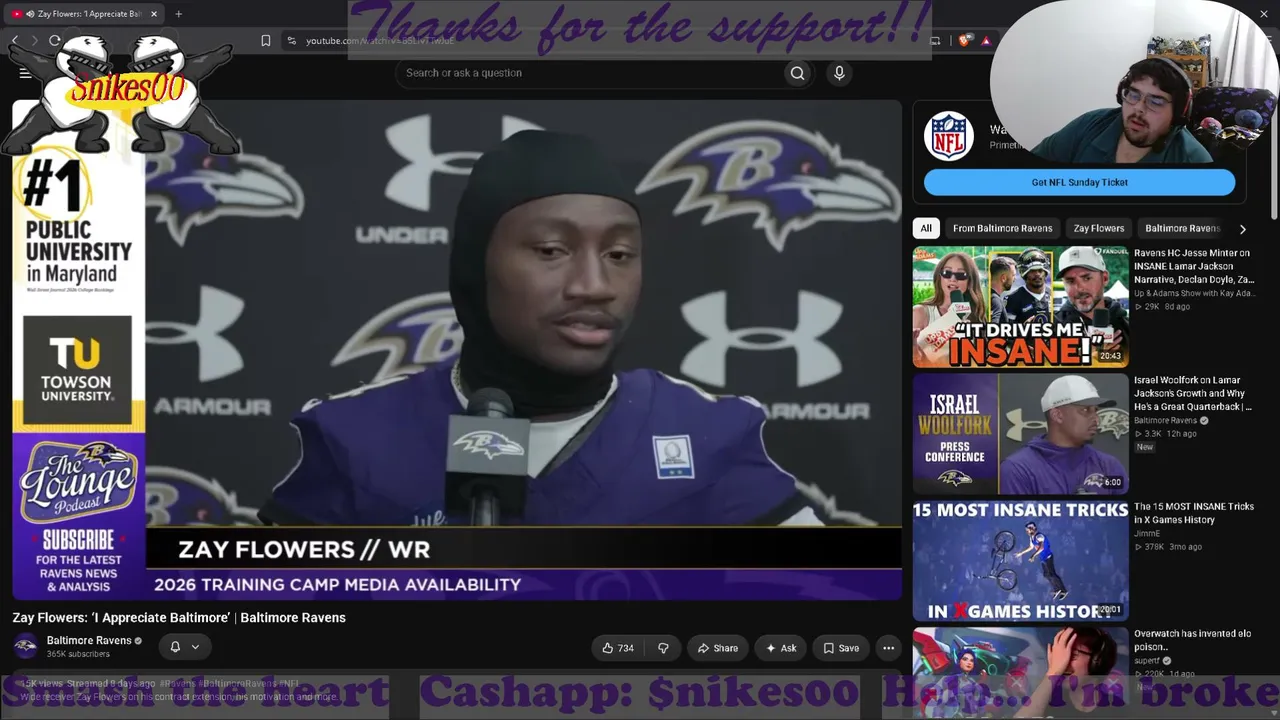Viewport: 1280px width, 720px height.
Task: Like the video with 734 likes
Action: [x=617, y=648]
